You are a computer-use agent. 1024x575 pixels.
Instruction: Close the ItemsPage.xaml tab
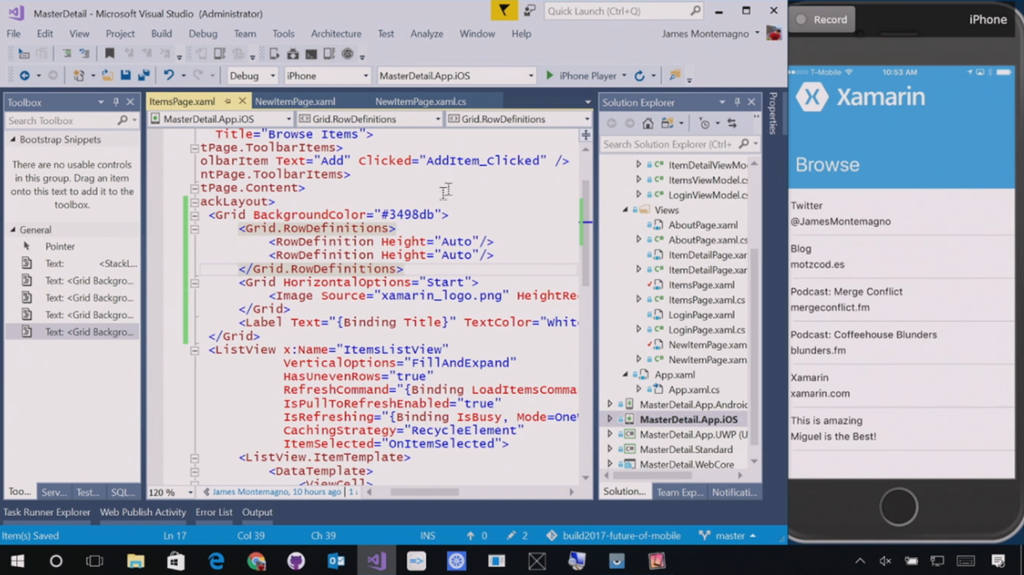(x=242, y=101)
